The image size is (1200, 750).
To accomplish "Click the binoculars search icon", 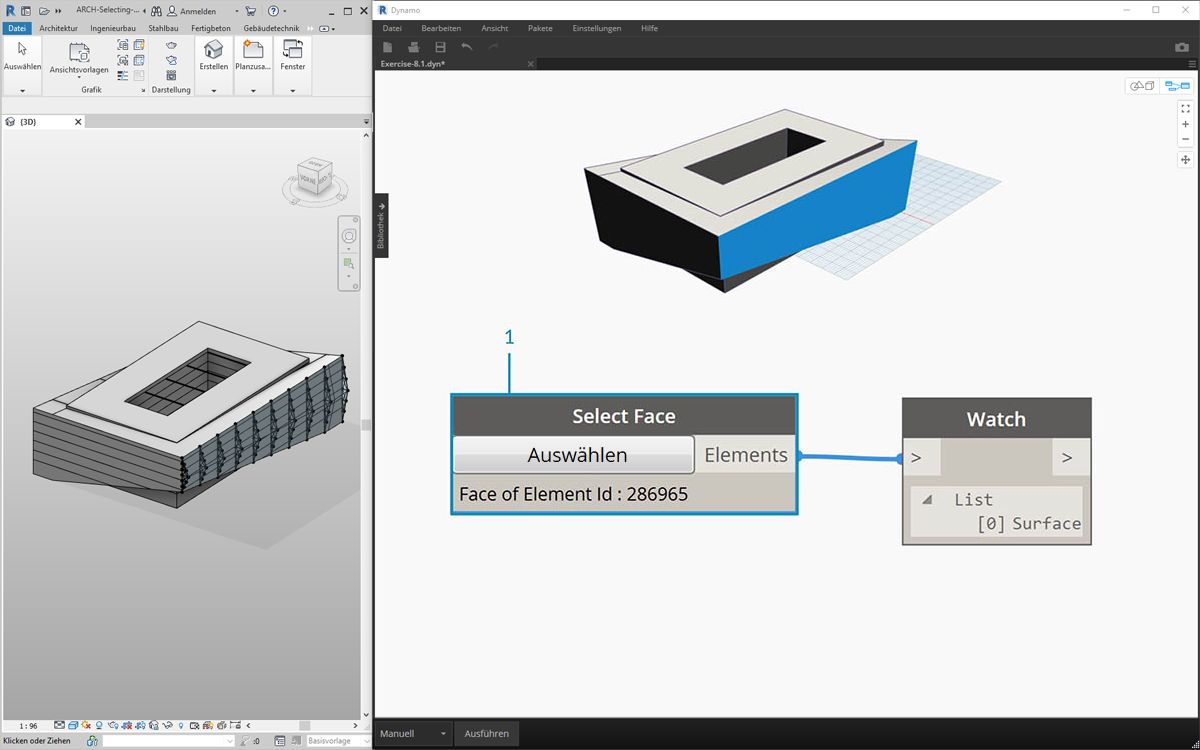I will tap(156, 11).
